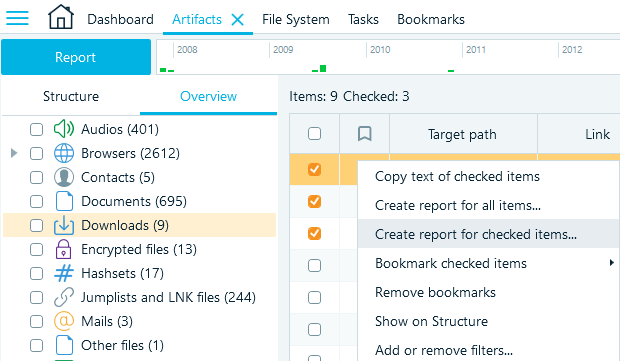Click the Browsers globe icon
Screen dimensions: 620x361
coord(64,153)
